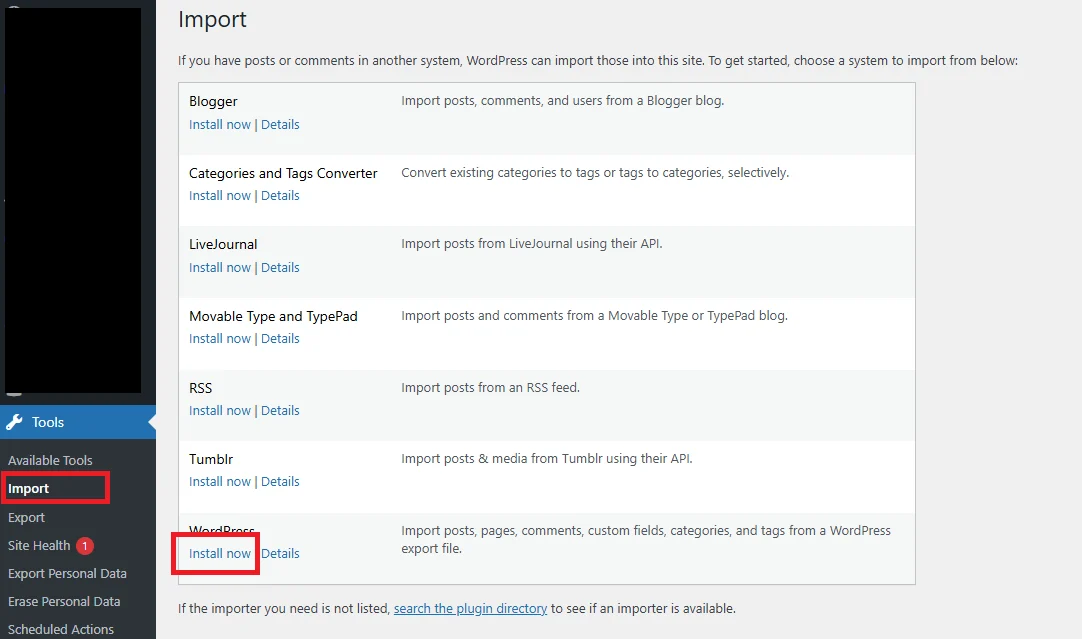This screenshot has height=639, width=1082.
Task: View Details for the WordPress importer
Action: coord(280,553)
